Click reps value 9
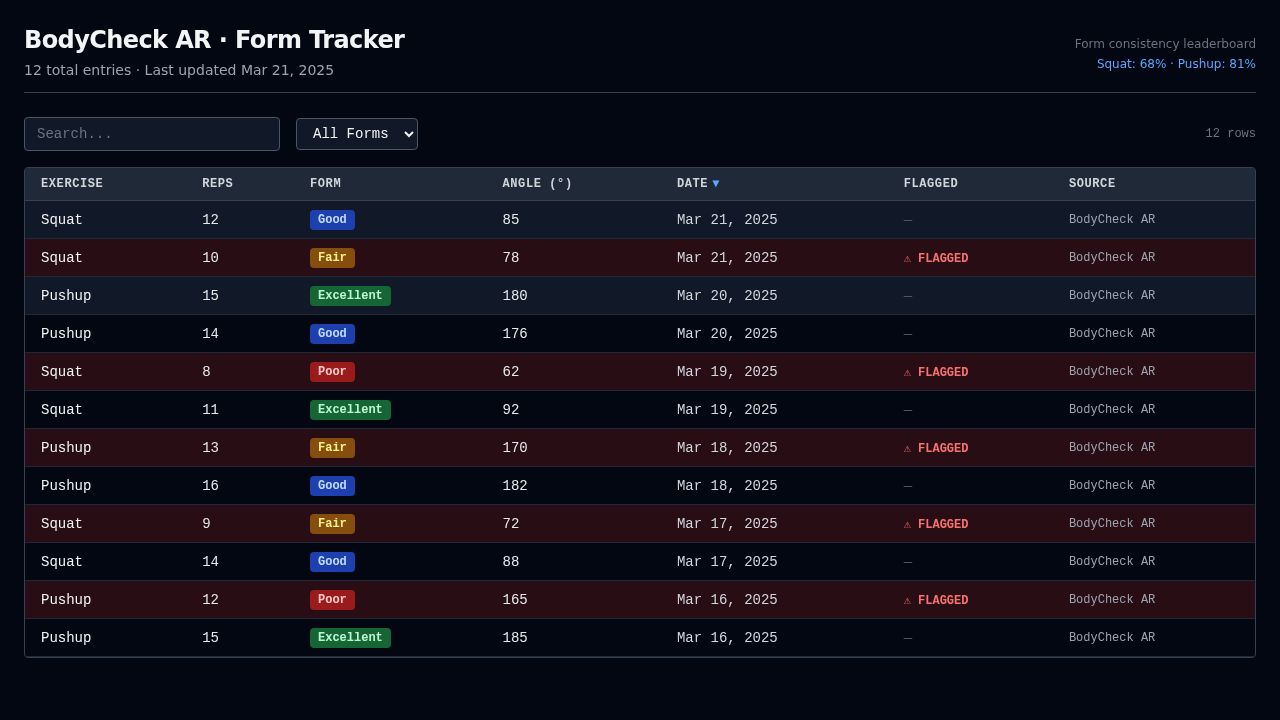Viewport: 1280px width, 720px height. coord(206,524)
